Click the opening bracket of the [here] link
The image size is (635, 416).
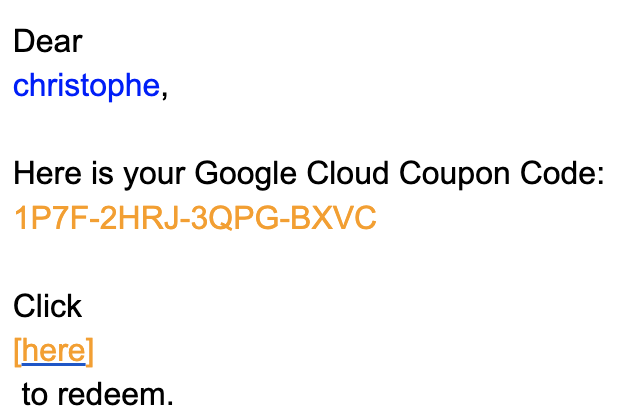pos(17,350)
